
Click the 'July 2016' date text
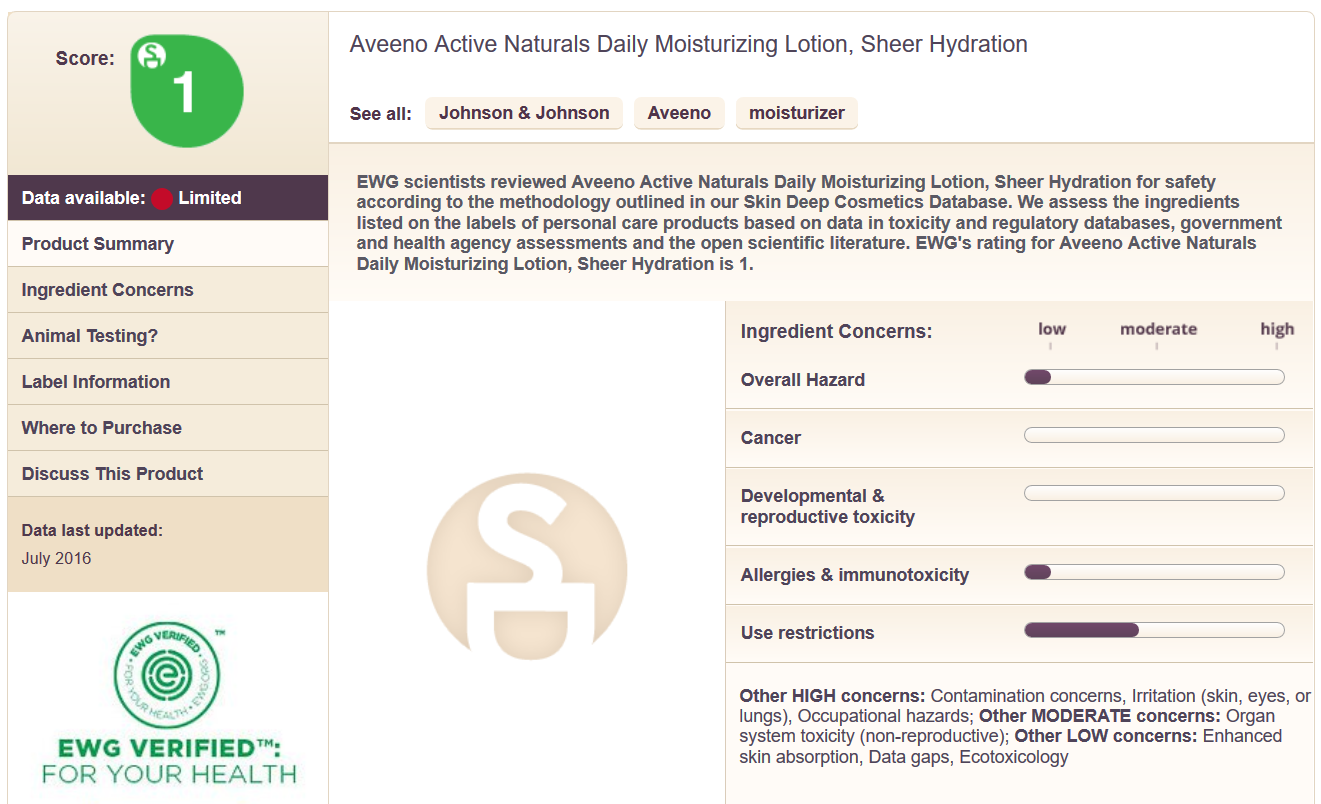[56, 558]
